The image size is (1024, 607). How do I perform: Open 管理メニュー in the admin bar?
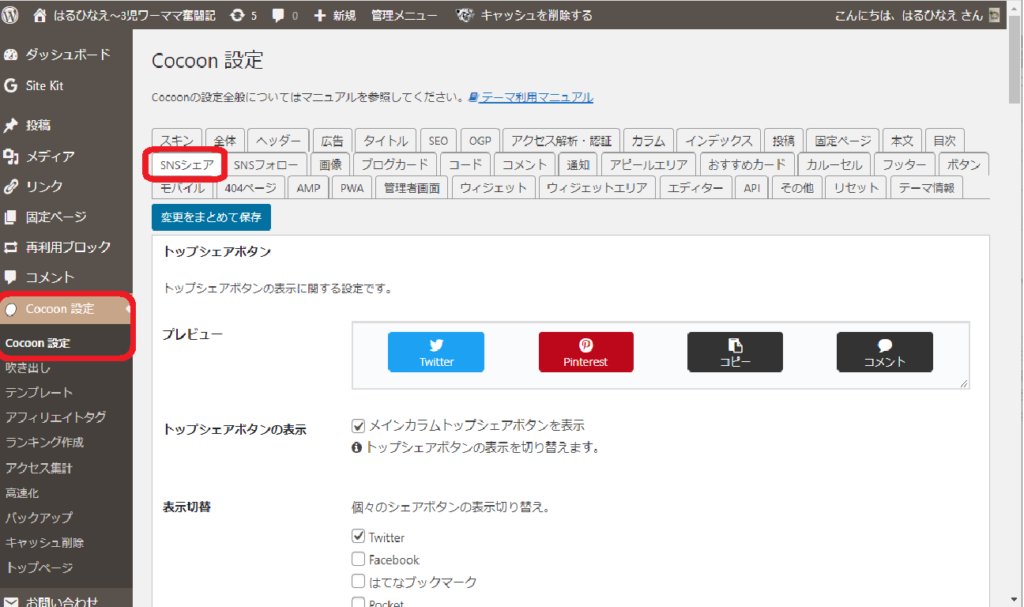[404, 15]
